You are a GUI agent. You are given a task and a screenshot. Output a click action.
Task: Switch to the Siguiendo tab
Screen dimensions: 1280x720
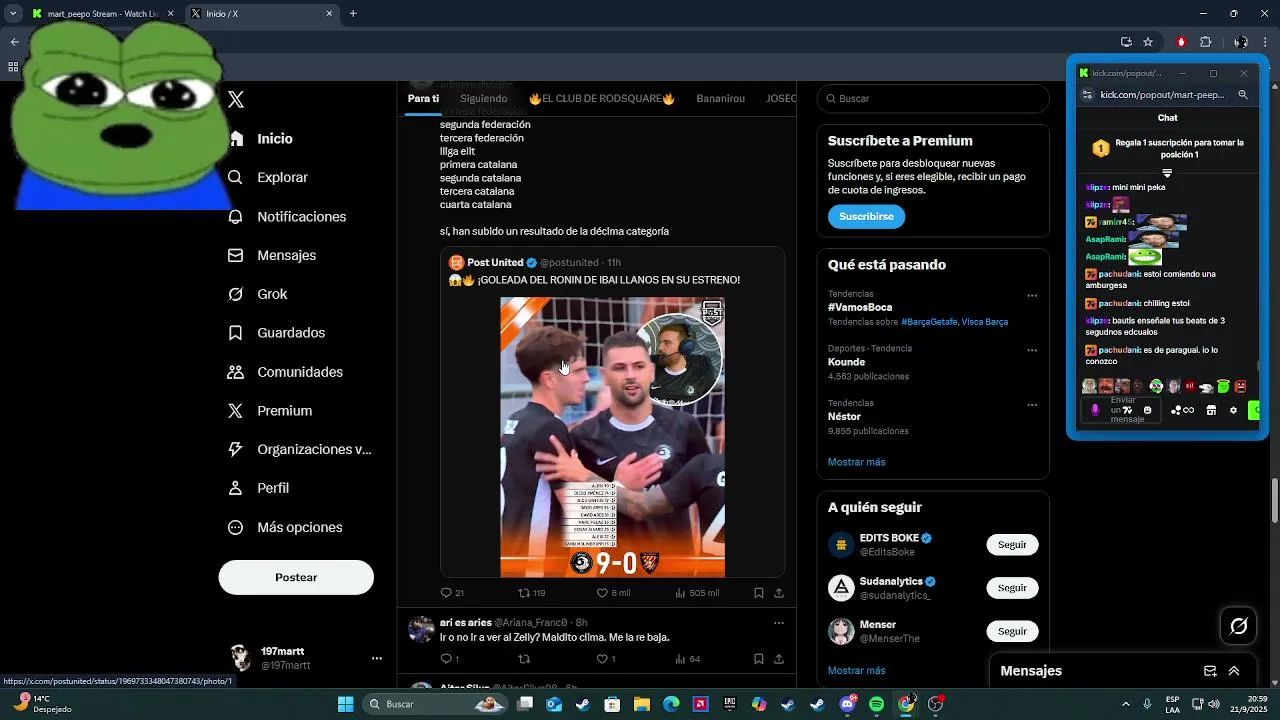[484, 98]
